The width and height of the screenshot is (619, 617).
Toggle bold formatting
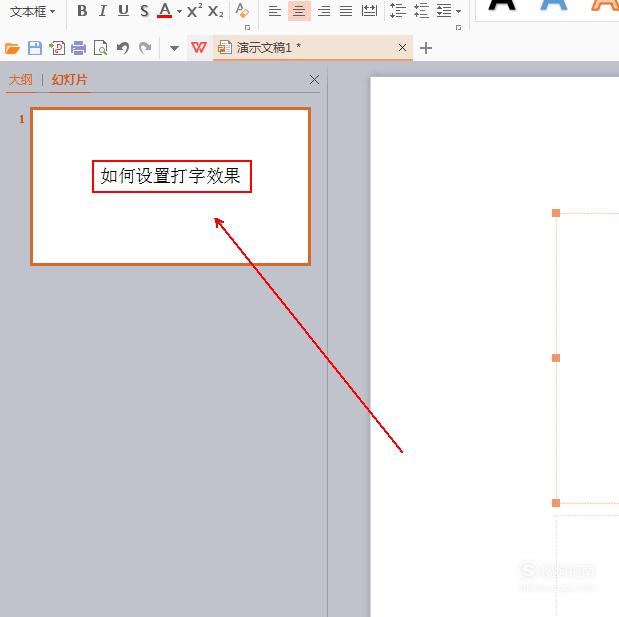click(x=82, y=11)
